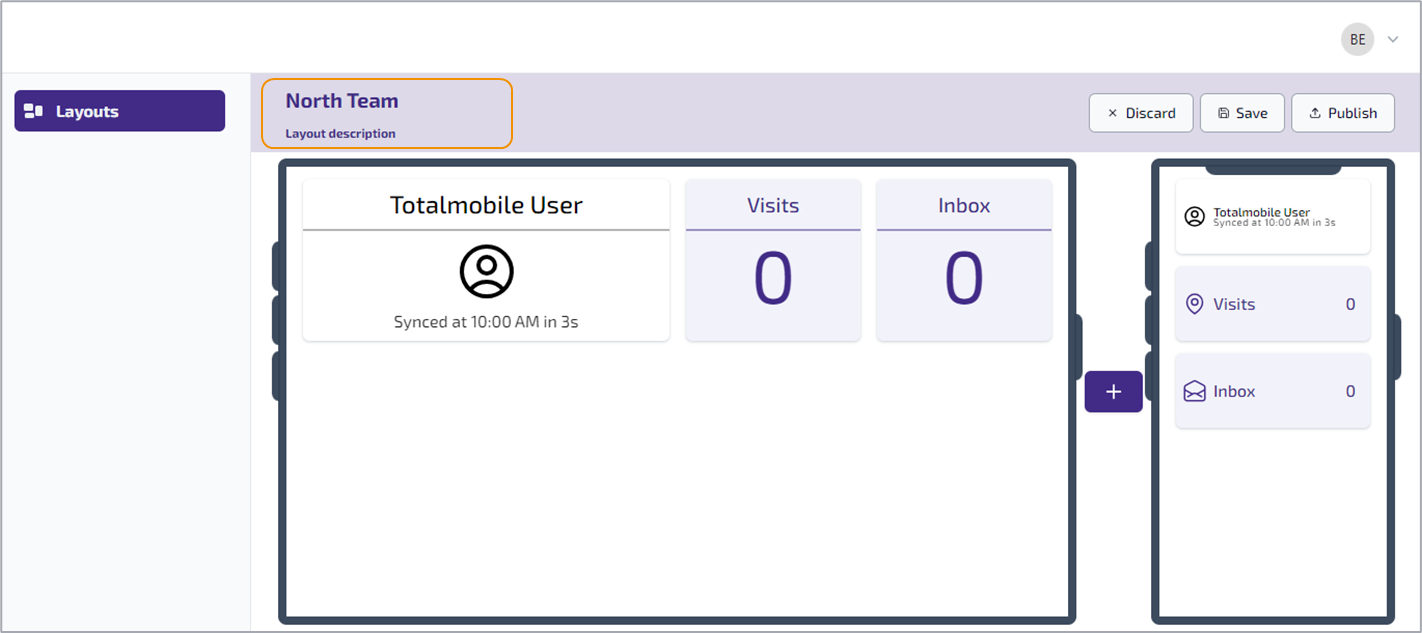The height and width of the screenshot is (633, 1422).
Task: Select the Totalmobile User card in tablet preview
Action: (x=486, y=260)
